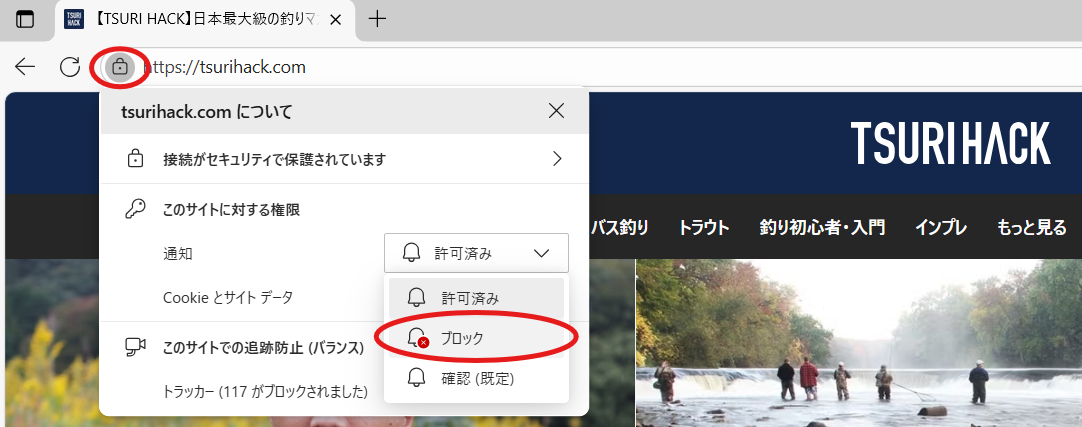The image size is (1082, 427).
Task: Open 釣り初心者・入門 navigation link
Action: click(x=822, y=227)
